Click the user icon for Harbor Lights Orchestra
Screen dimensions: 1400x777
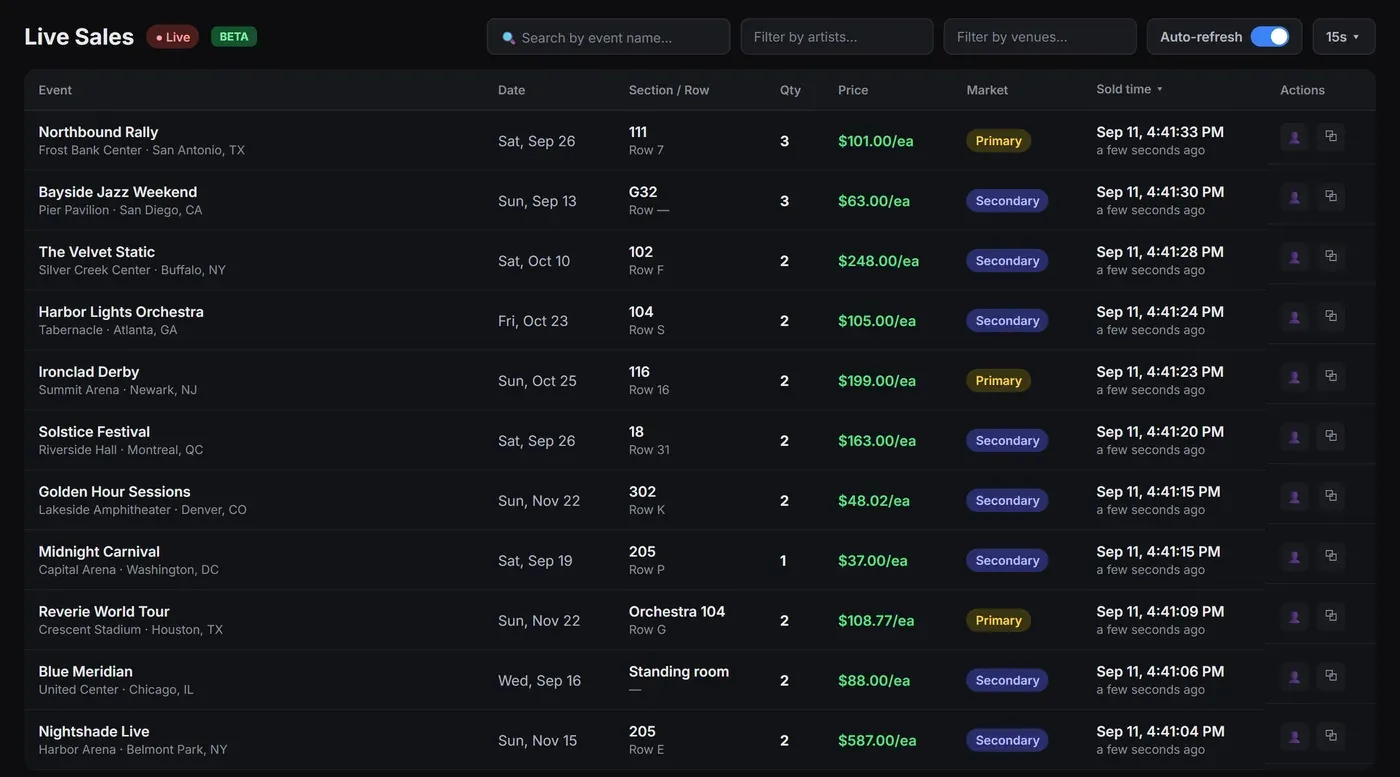click(x=1294, y=317)
